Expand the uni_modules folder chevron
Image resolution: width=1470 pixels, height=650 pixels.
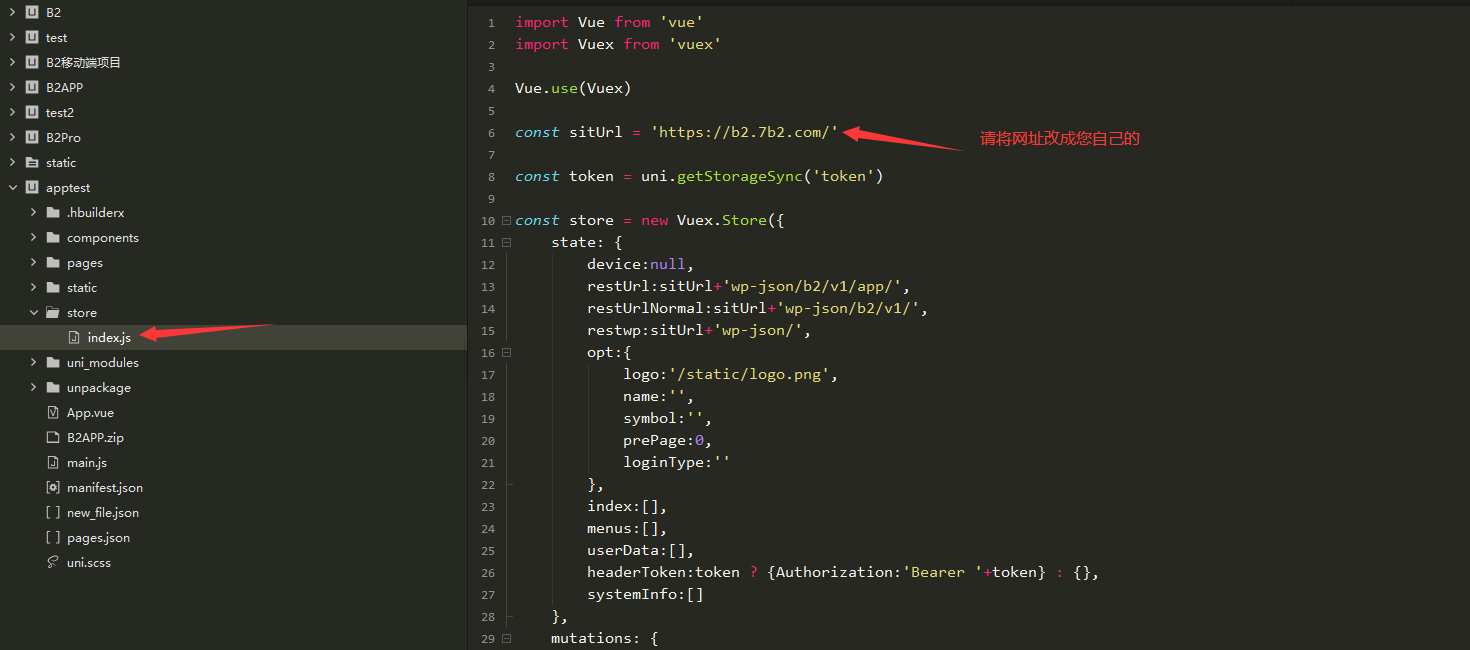(x=33, y=363)
